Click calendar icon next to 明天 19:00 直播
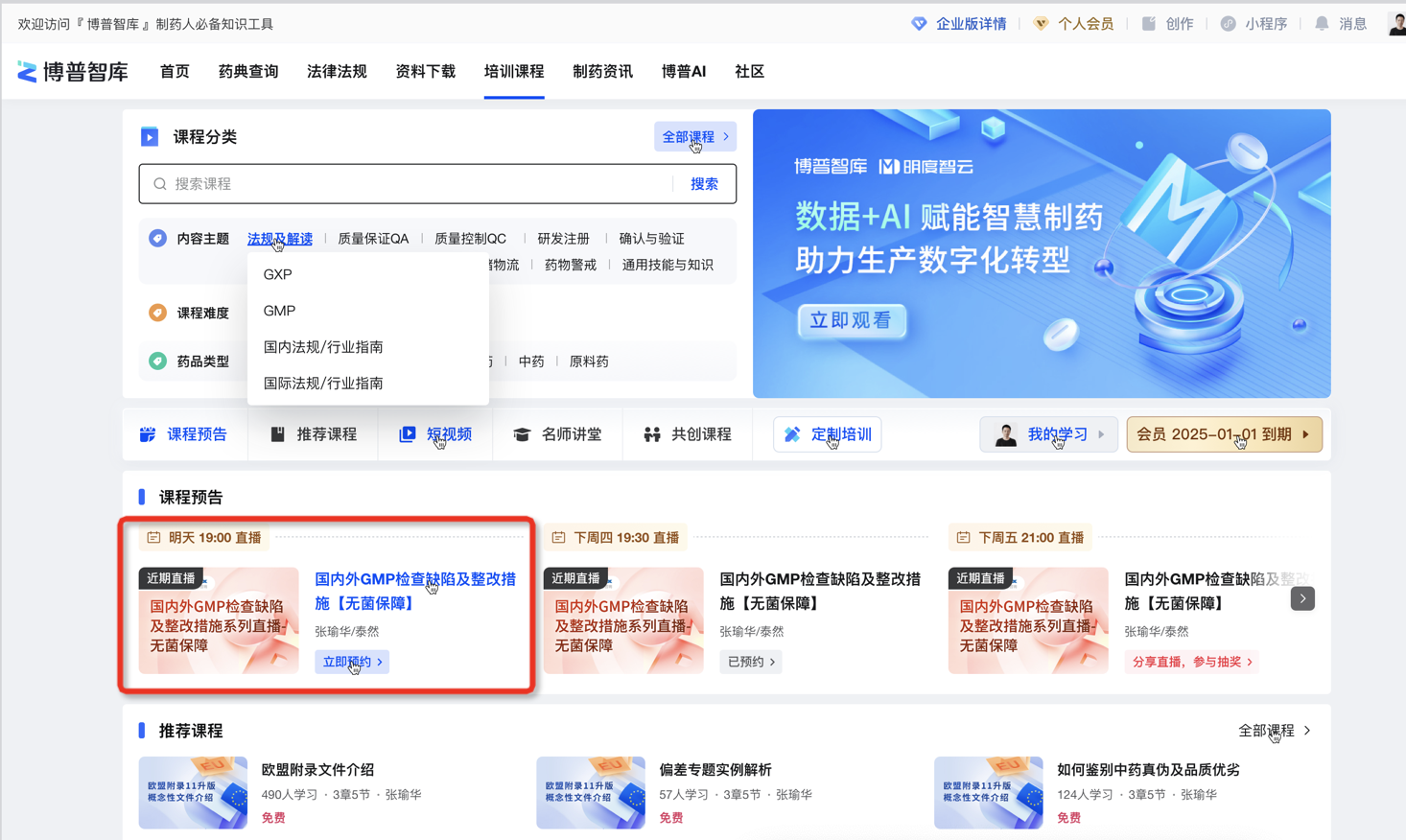The image size is (1406, 840). click(x=153, y=538)
